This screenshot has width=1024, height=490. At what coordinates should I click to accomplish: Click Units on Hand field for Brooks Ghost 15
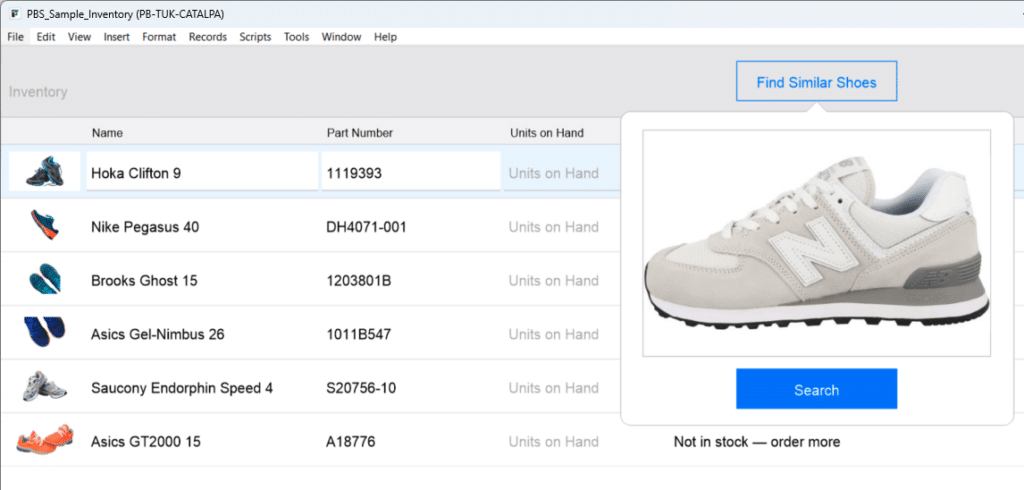pos(553,280)
